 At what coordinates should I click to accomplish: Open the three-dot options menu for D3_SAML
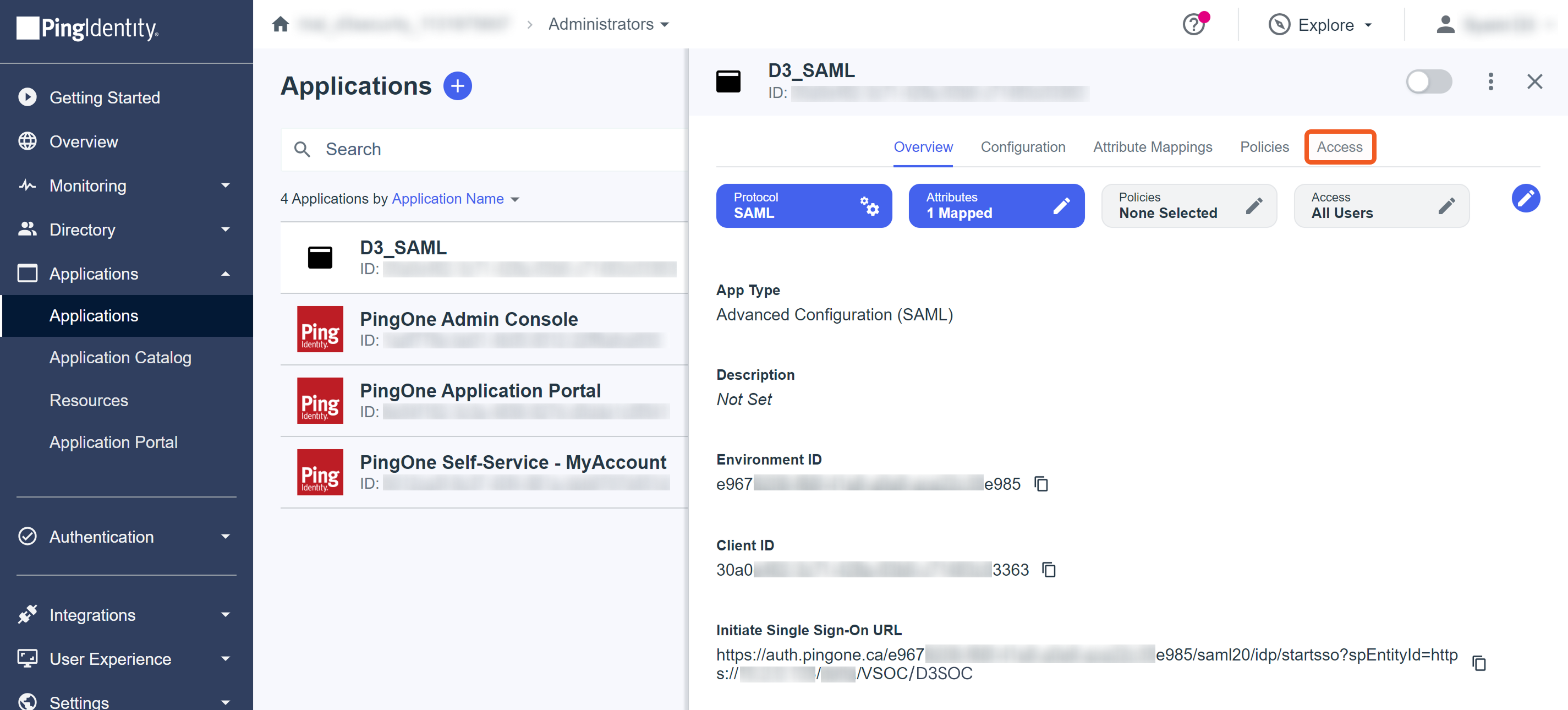(x=1490, y=81)
